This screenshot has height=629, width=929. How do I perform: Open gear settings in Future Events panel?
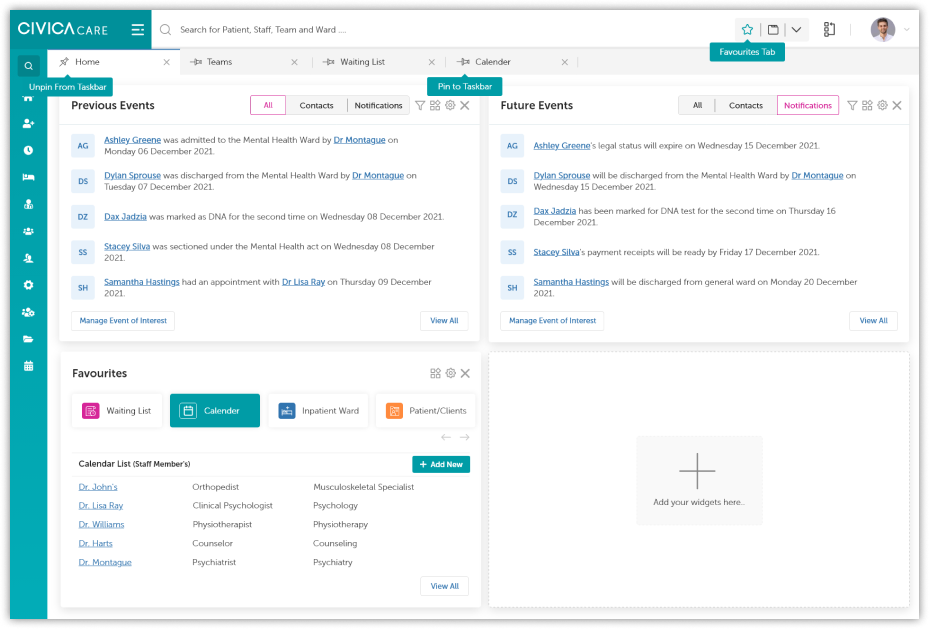pyautogui.click(x=882, y=105)
